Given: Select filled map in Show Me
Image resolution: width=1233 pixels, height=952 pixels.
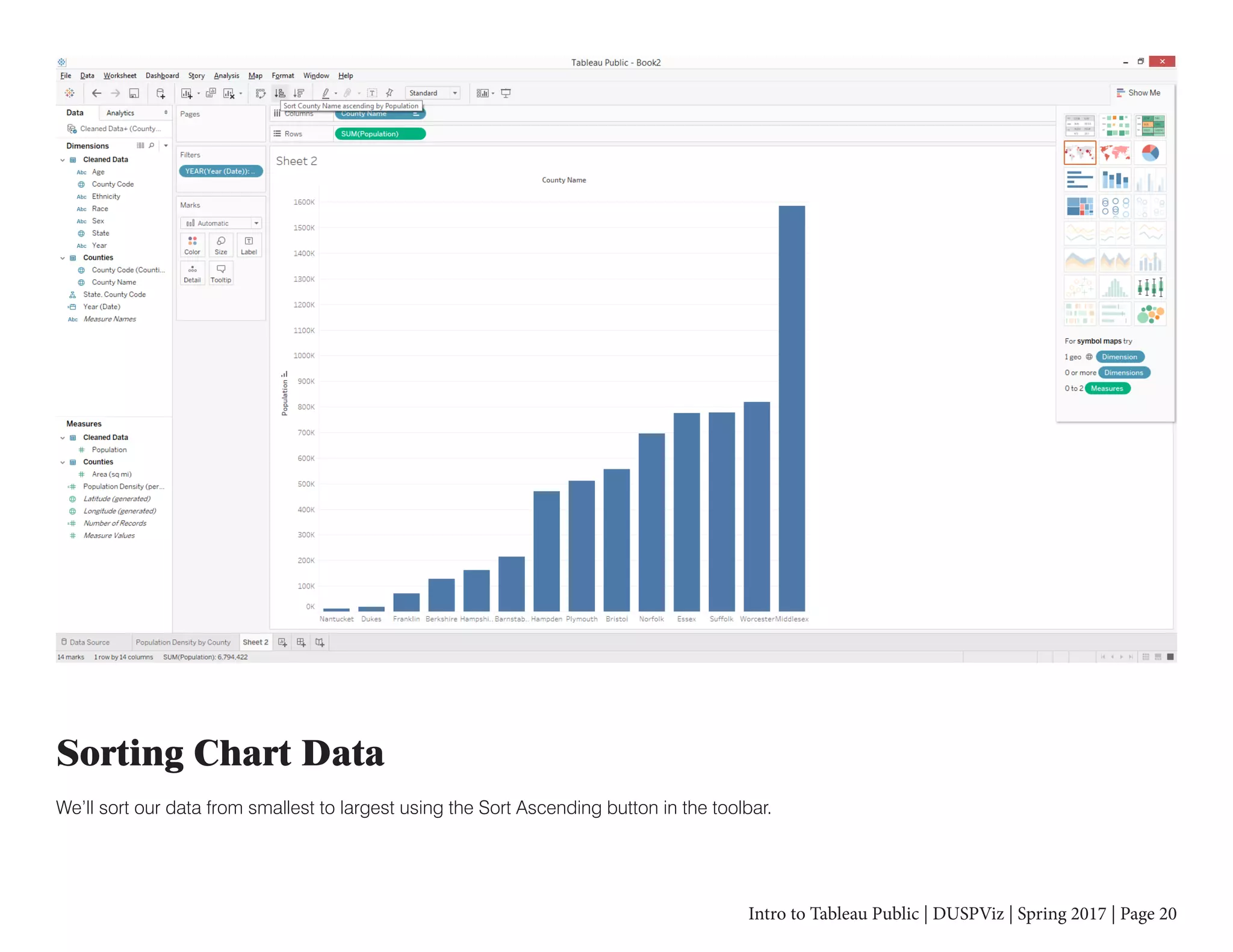Looking at the screenshot, I should click(1115, 153).
